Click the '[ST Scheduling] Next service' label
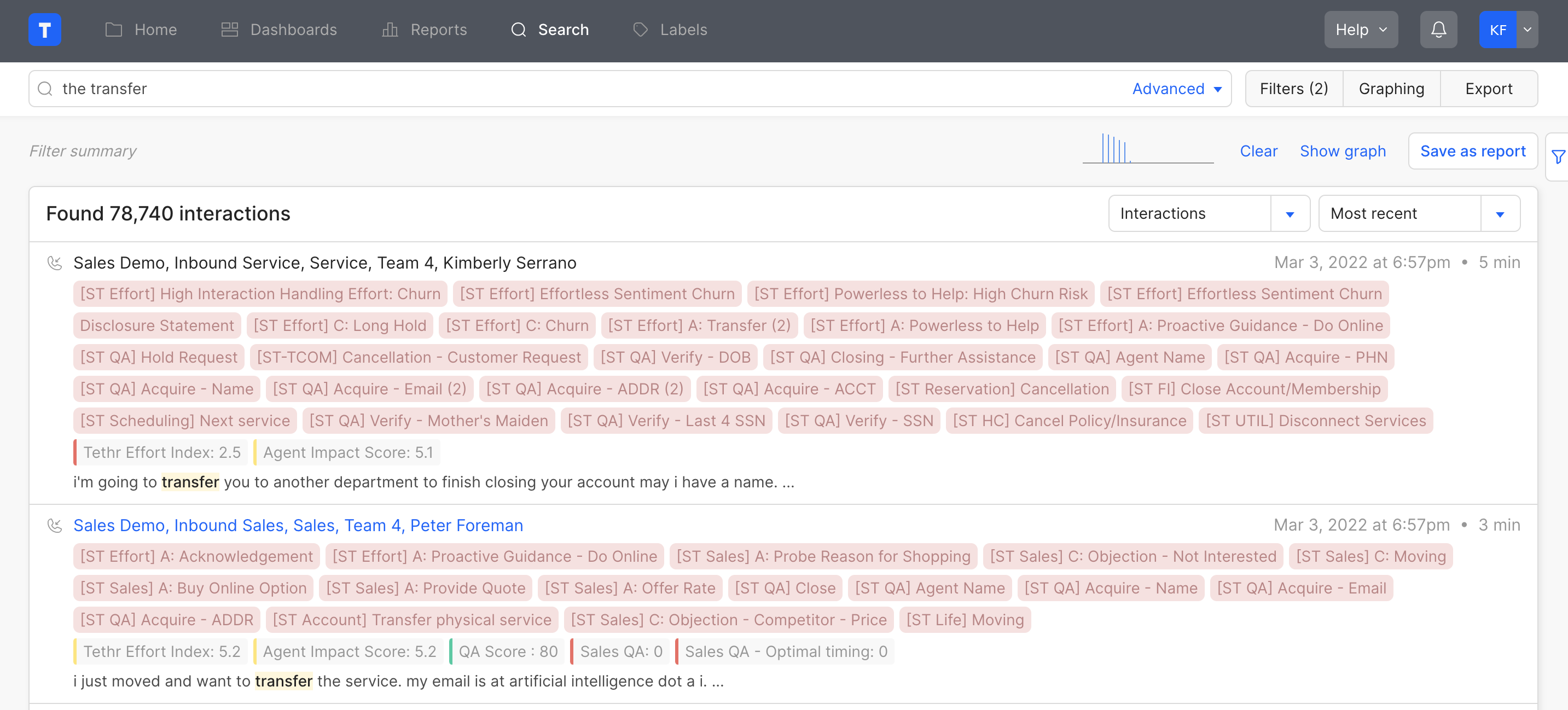This screenshot has height=710, width=1568. pyautogui.click(x=185, y=421)
